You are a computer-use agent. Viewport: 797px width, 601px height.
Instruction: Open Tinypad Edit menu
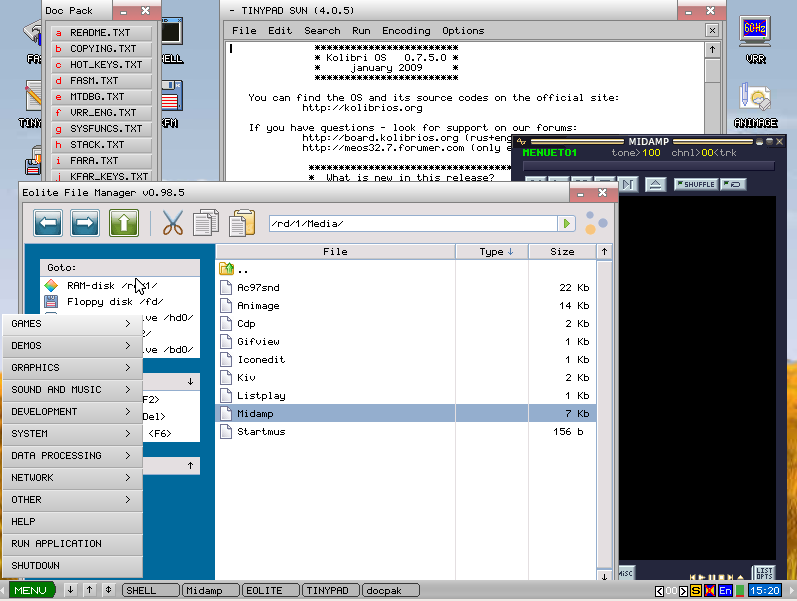(x=280, y=31)
